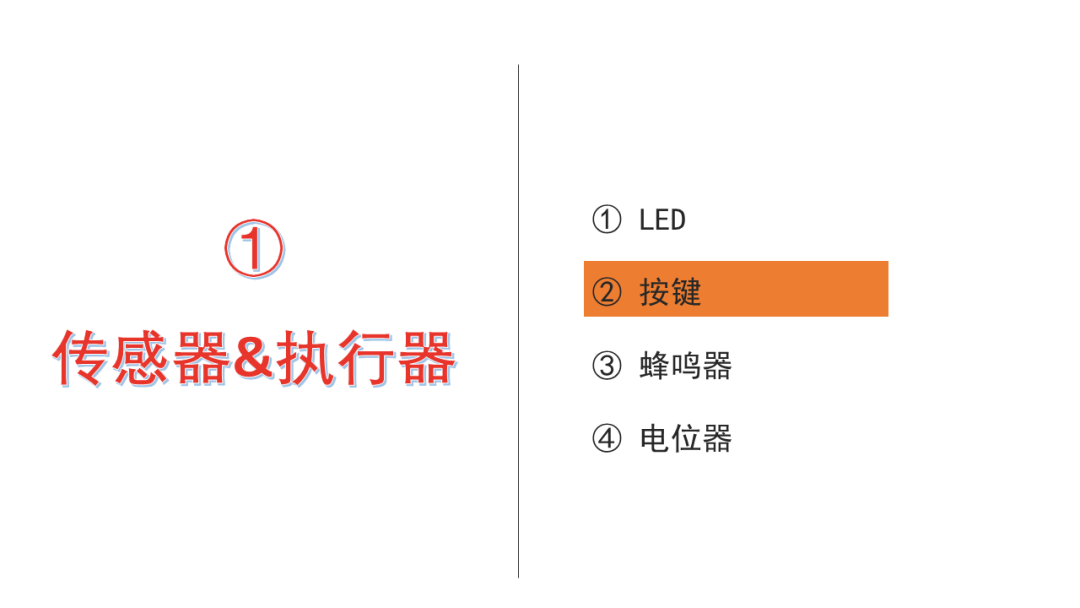The height and width of the screenshot is (608, 1080).
Task: Click the circled 3 beside 蜂鸣器
Action: (607, 366)
